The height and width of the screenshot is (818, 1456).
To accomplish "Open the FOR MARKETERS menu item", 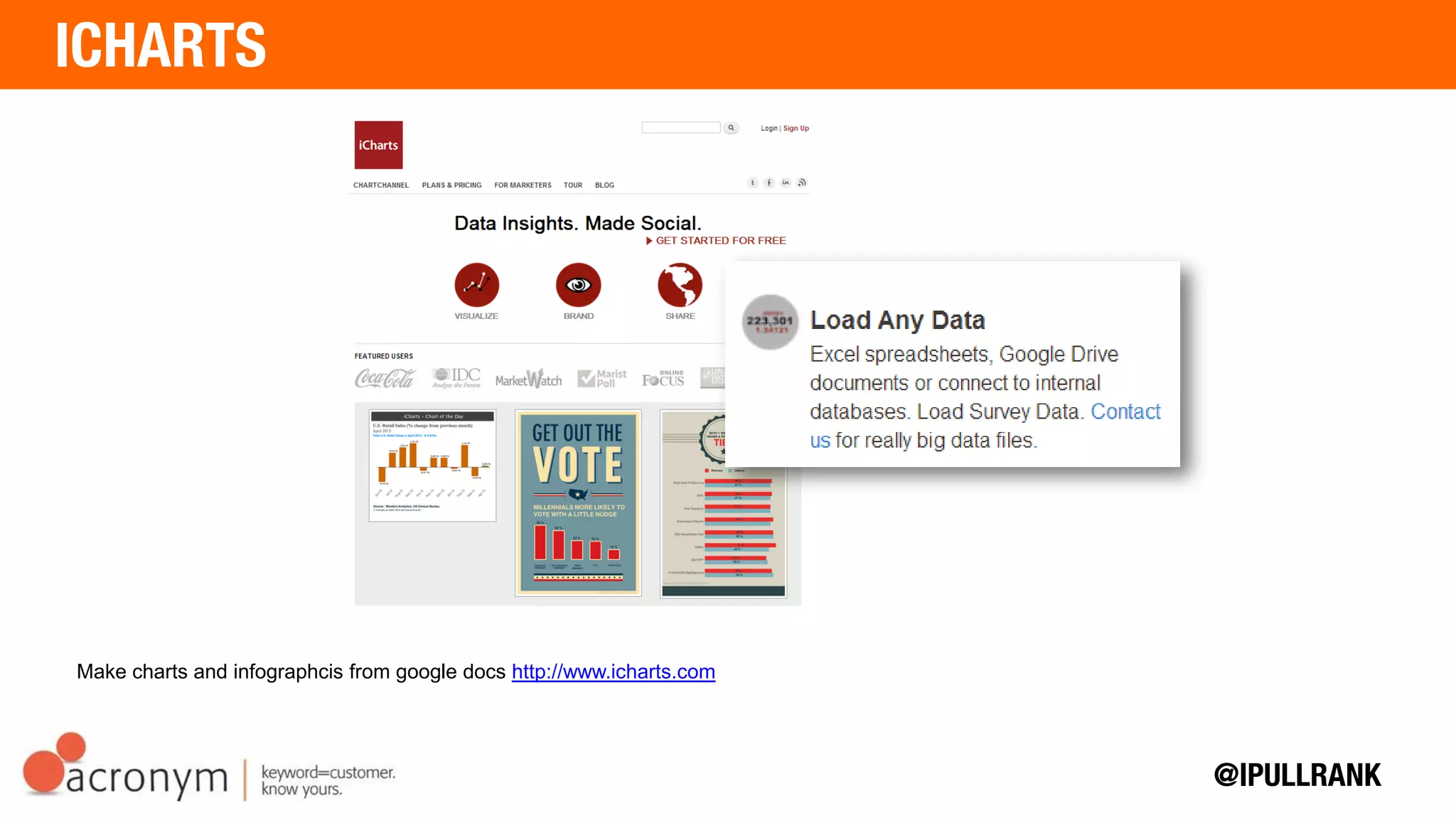I will 523,185.
